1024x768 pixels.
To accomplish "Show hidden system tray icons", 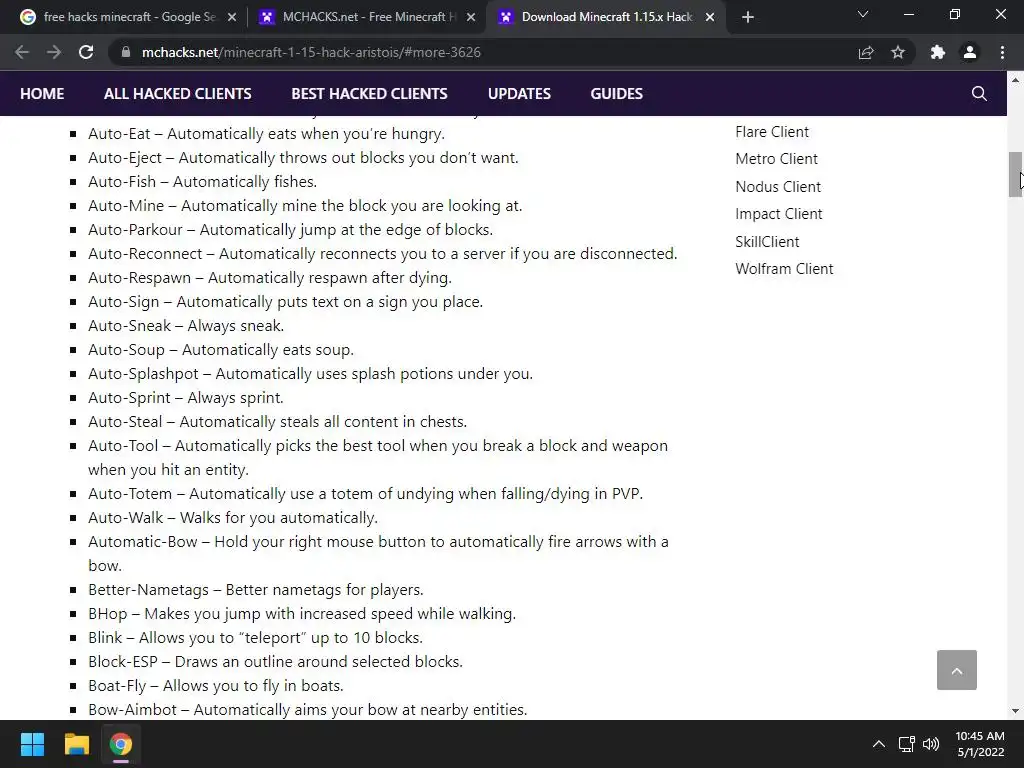I will [879, 744].
